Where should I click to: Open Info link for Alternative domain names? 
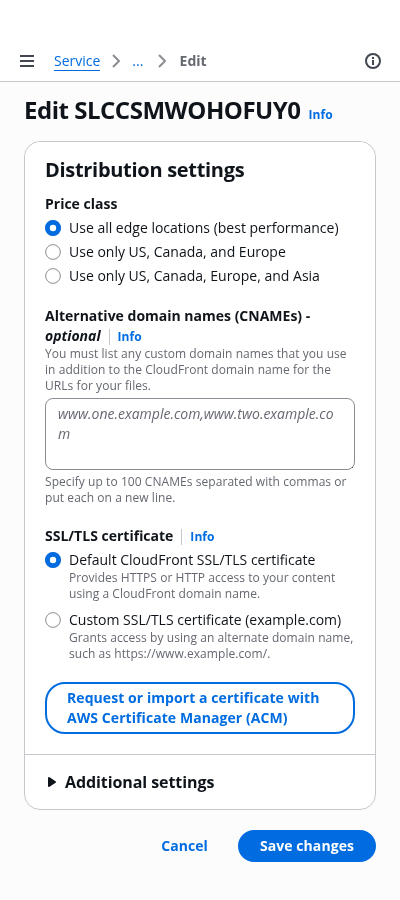(x=129, y=336)
